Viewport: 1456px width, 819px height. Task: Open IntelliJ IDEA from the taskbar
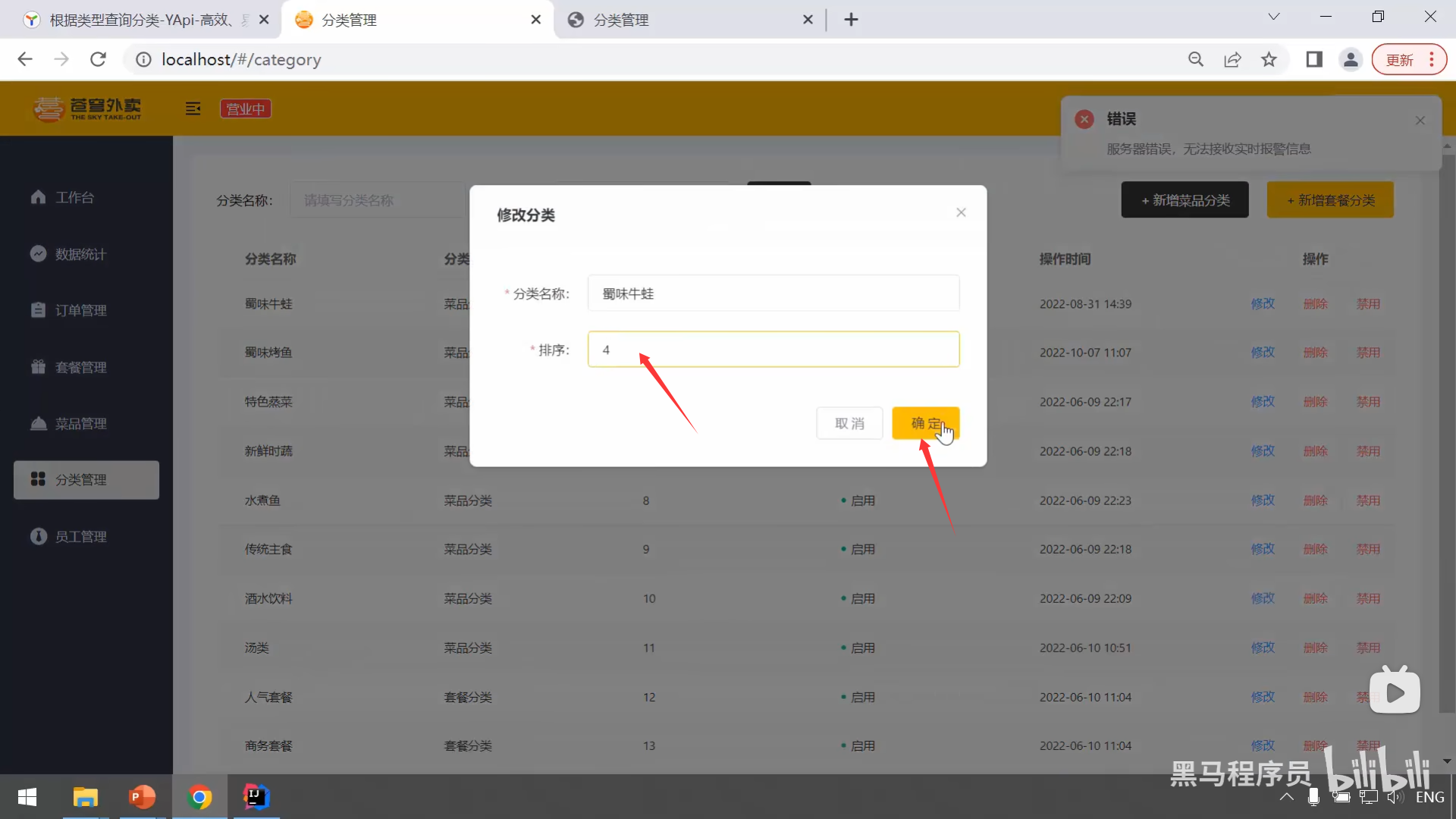point(256,797)
